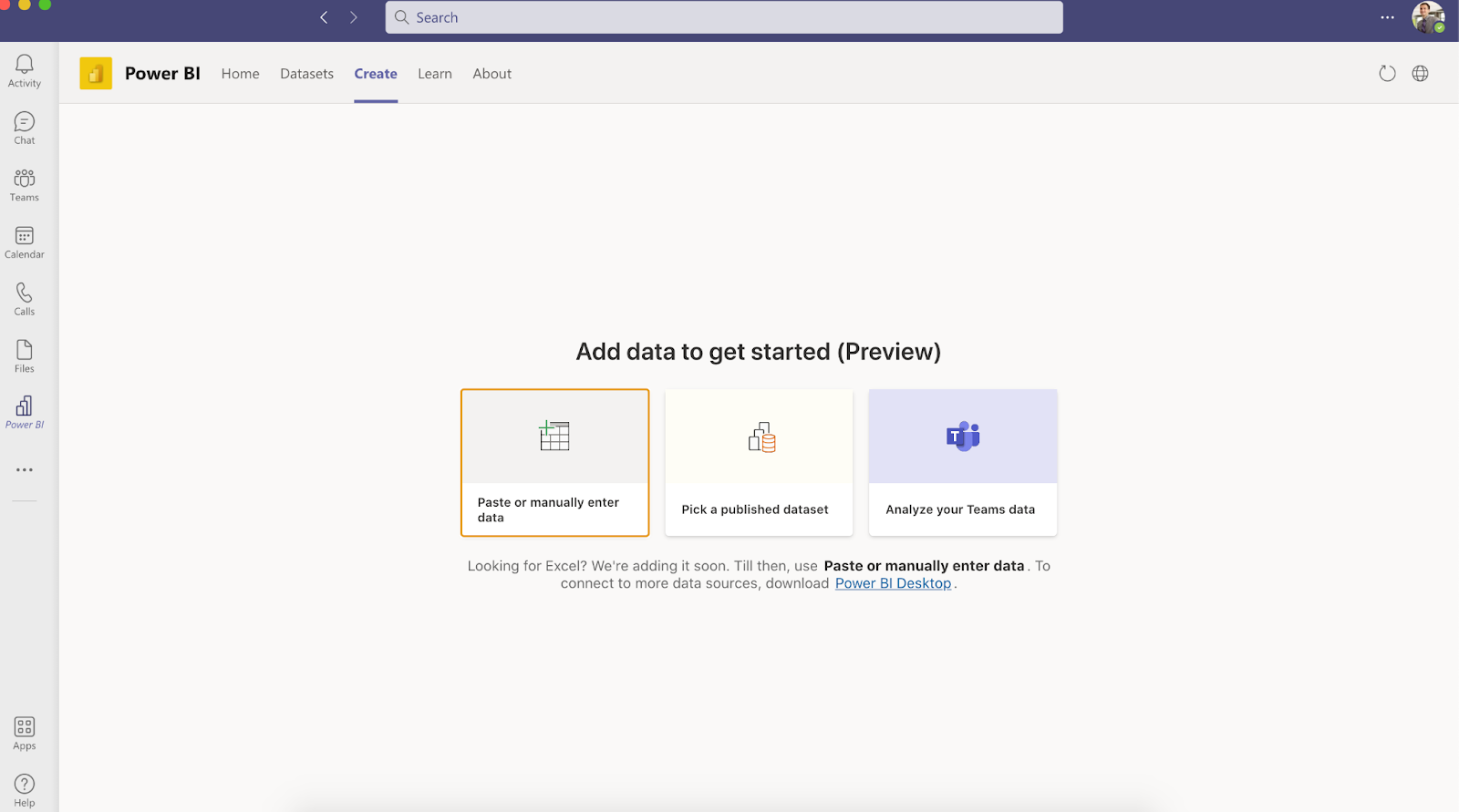Open the profile picture menu
Screen dimensions: 1459x812
1427,17
